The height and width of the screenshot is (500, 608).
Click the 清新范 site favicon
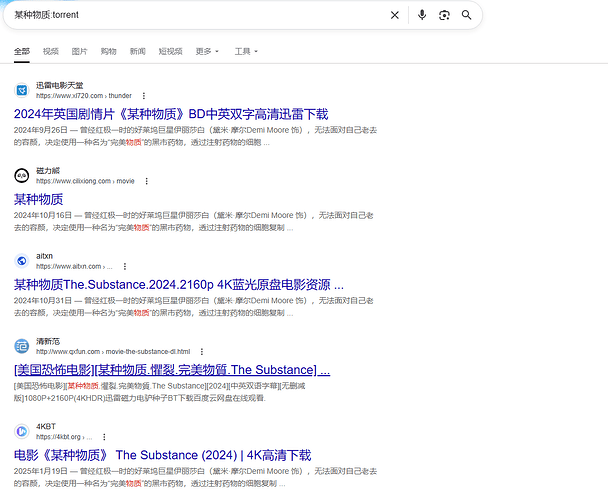[x=22, y=346]
